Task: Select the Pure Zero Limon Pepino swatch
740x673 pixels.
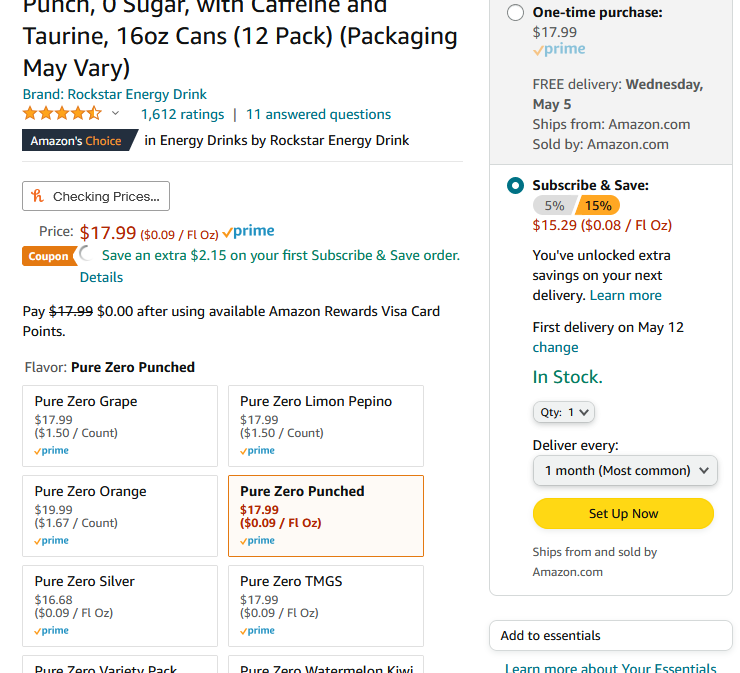Action: (326, 426)
